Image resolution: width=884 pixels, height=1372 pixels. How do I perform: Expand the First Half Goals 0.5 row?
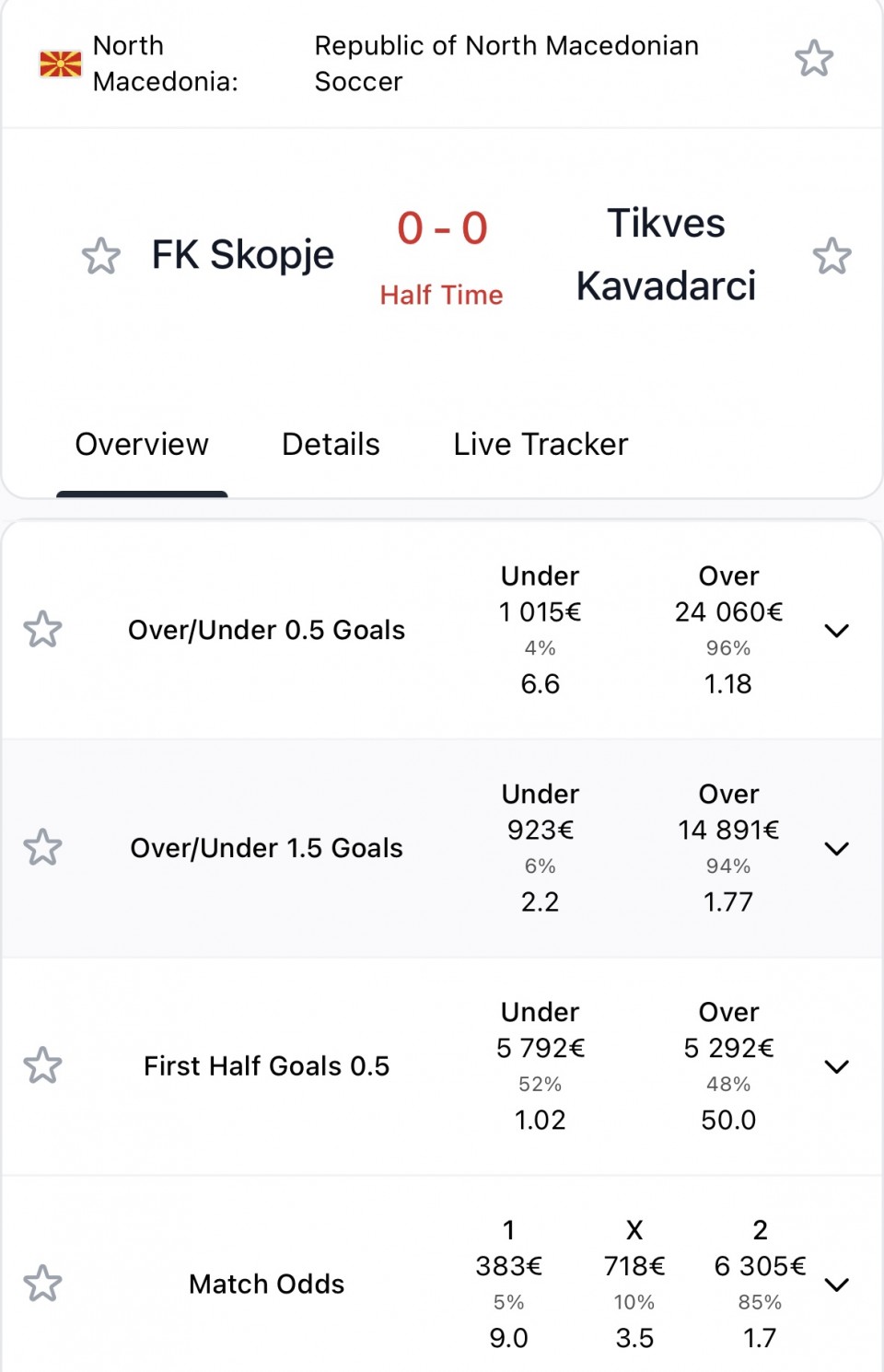836,1066
